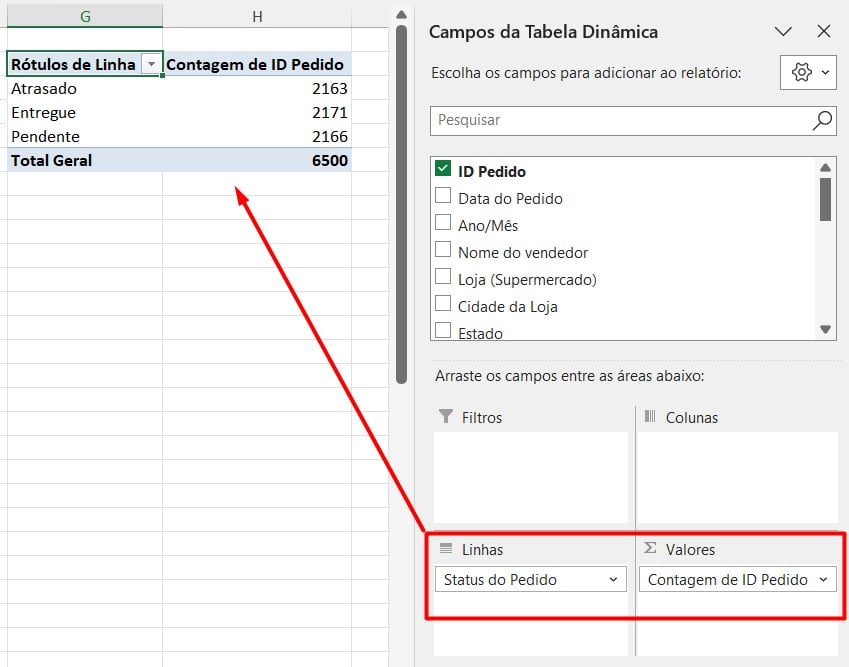
Task: Select column H header
Action: pyautogui.click(x=258, y=15)
